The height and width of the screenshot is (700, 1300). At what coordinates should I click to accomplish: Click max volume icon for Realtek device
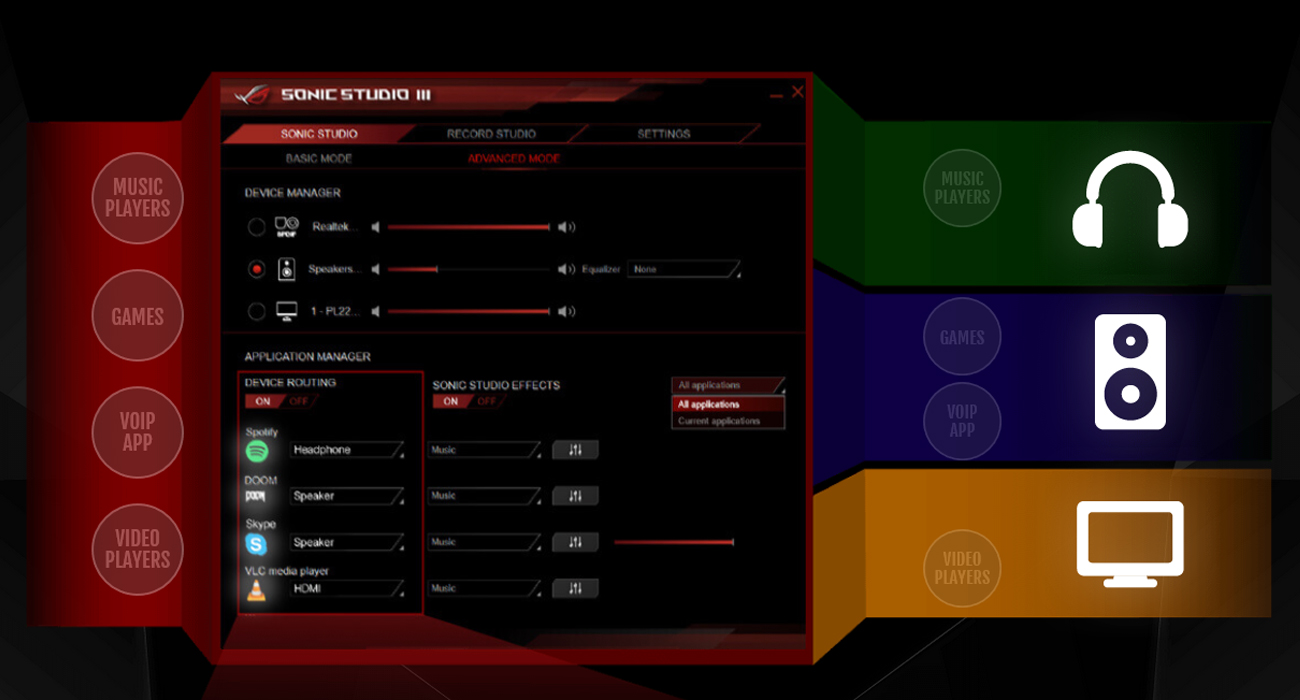pos(566,227)
